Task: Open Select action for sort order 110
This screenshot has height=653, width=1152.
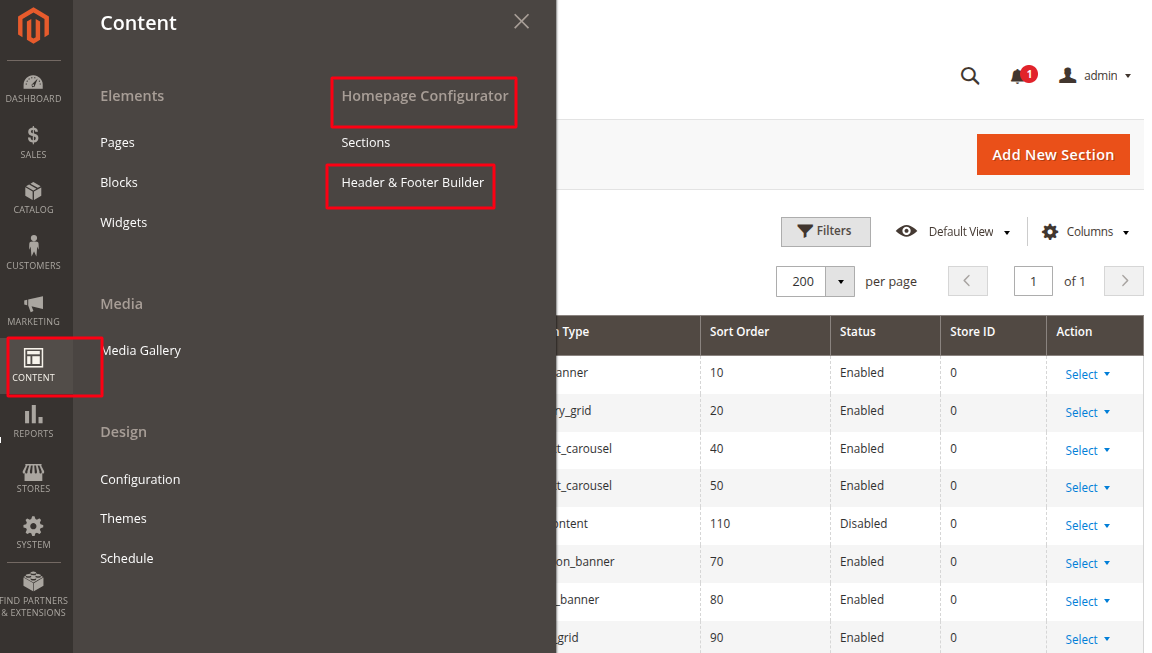Action: tap(1087, 526)
